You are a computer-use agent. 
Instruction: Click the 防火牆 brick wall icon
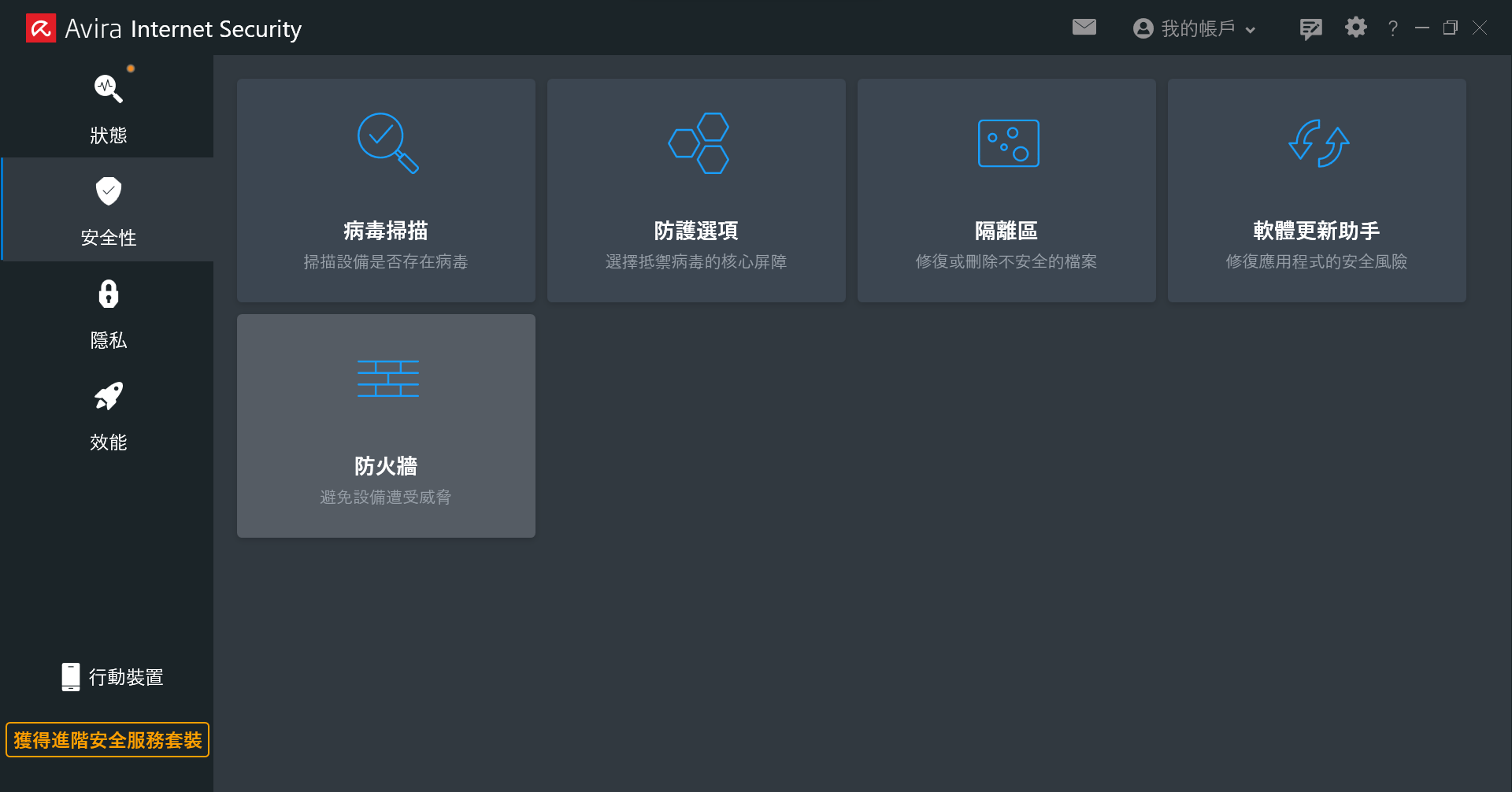[388, 379]
